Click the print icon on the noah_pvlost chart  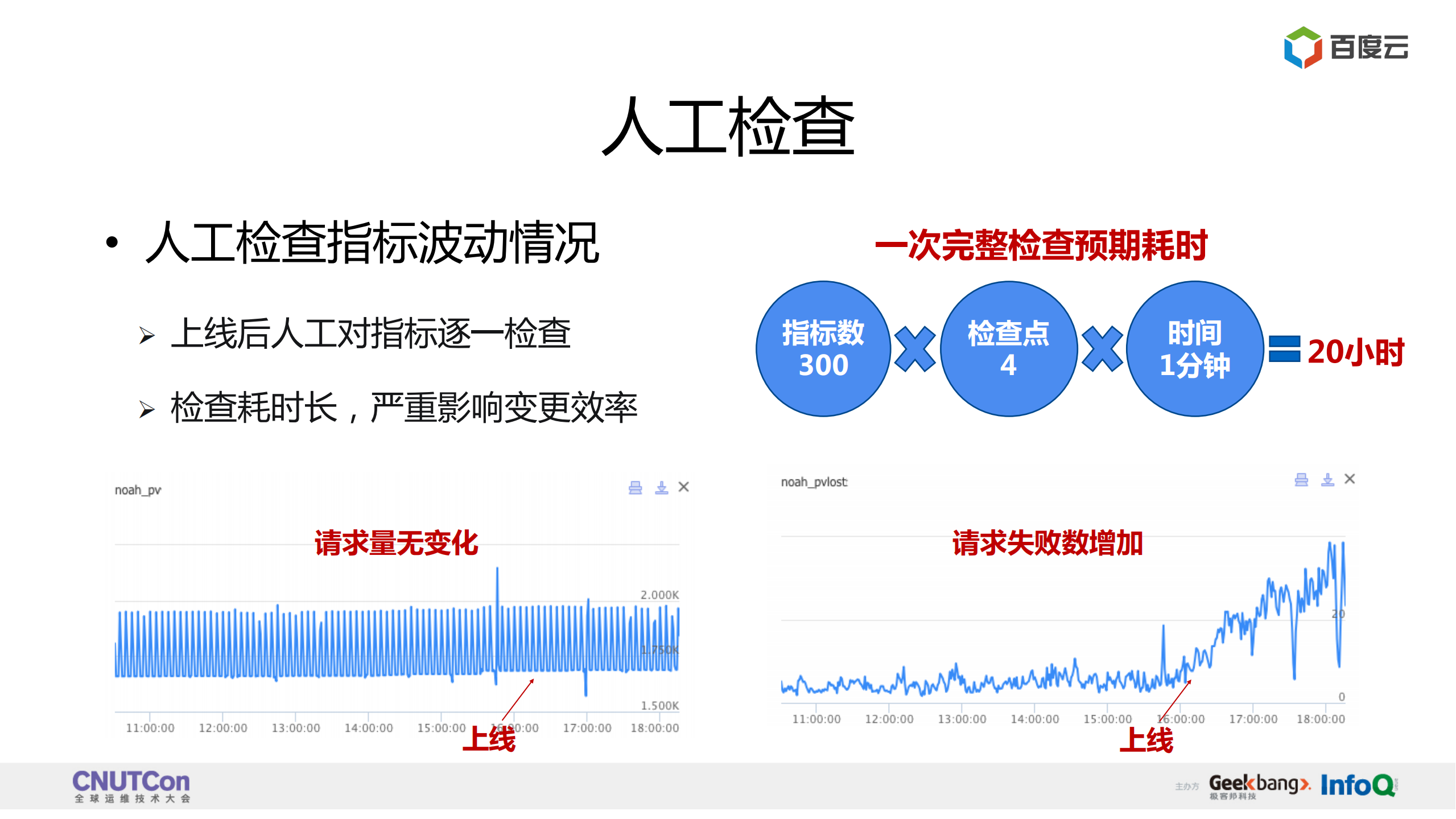[x=1302, y=479]
